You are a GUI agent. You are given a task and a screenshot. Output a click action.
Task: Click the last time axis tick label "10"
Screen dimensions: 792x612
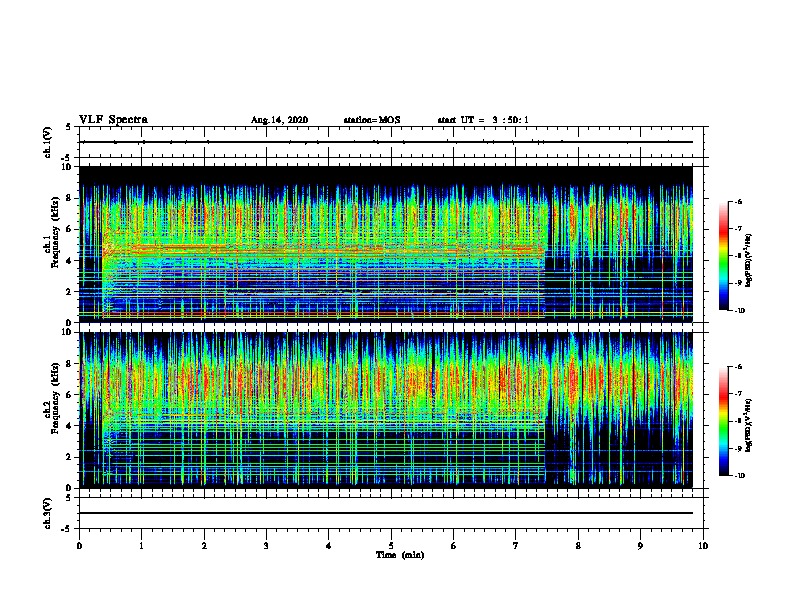(703, 546)
